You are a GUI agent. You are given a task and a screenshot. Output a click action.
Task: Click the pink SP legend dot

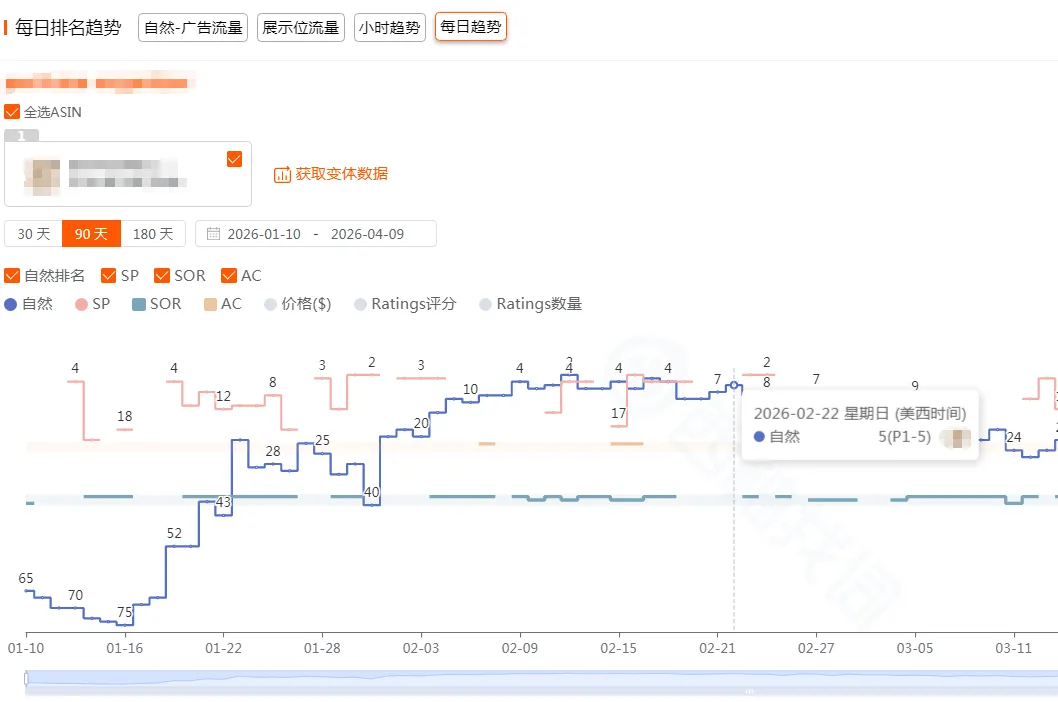click(82, 304)
